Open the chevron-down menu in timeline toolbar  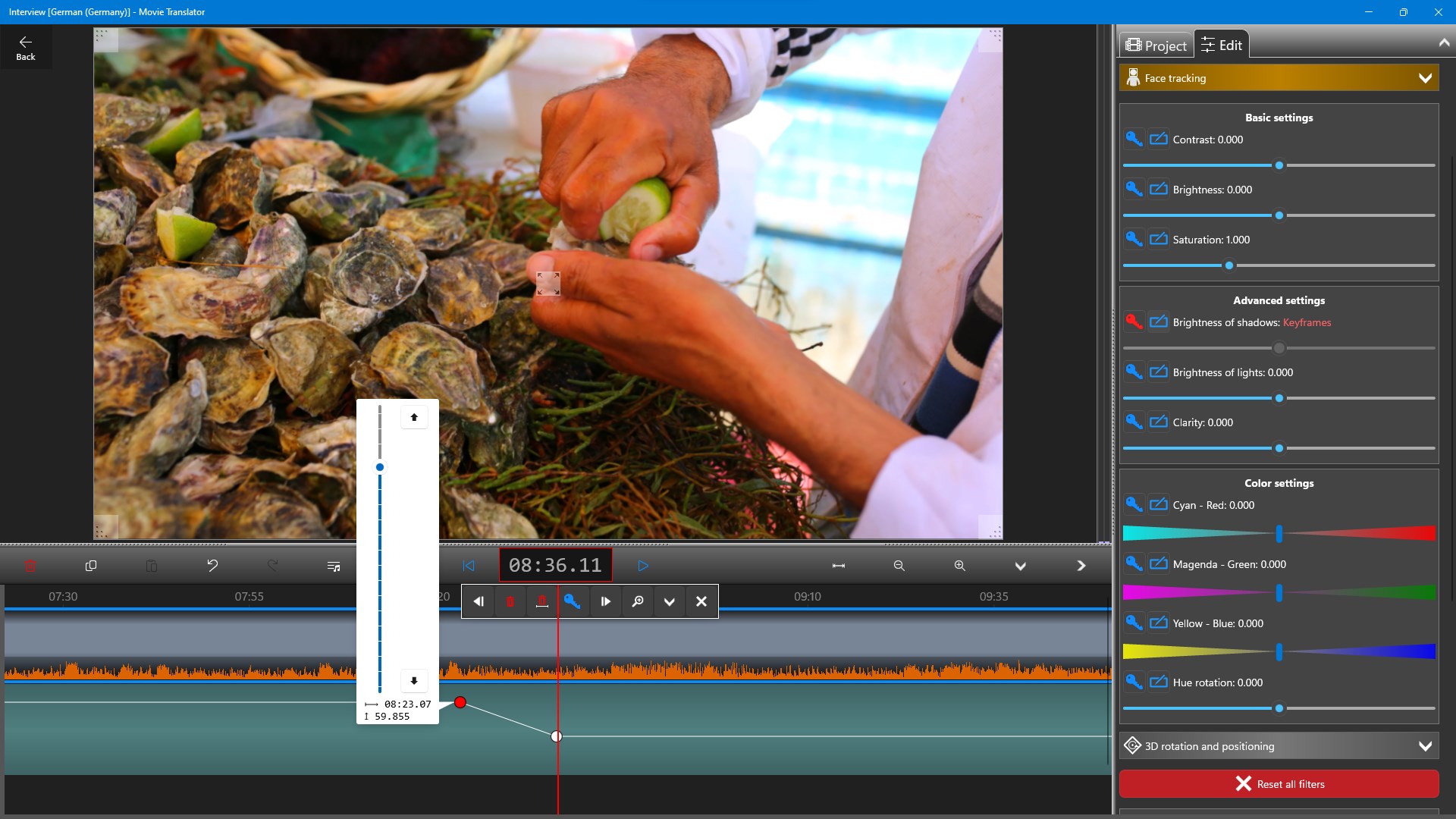tap(1021, 566)
